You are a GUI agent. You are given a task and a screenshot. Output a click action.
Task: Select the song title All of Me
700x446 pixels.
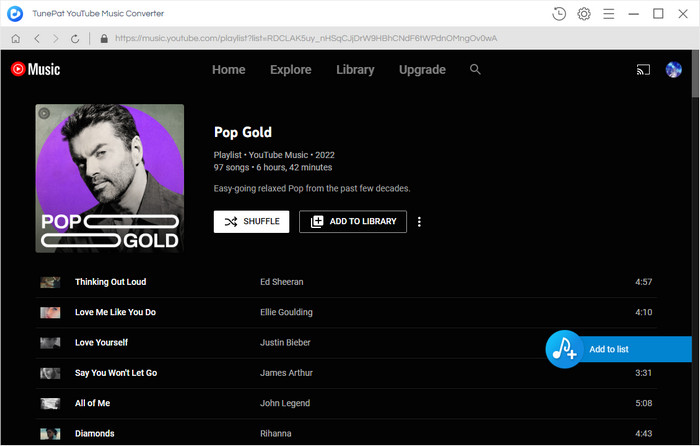pyautogui.click(x=92, y=403)
